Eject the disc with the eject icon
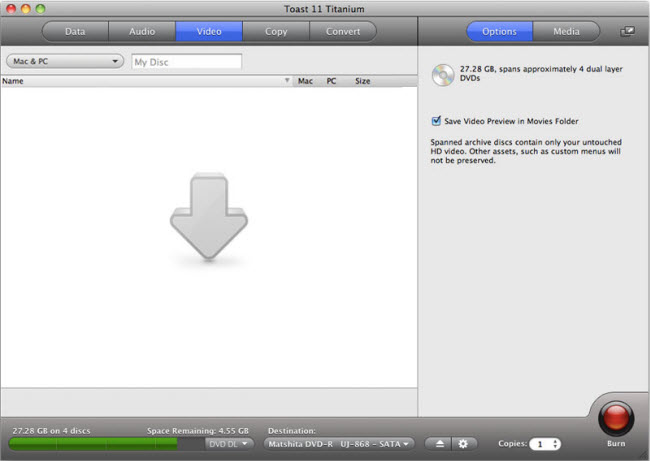Screen dimensions: 650x461 pos(439,444)
